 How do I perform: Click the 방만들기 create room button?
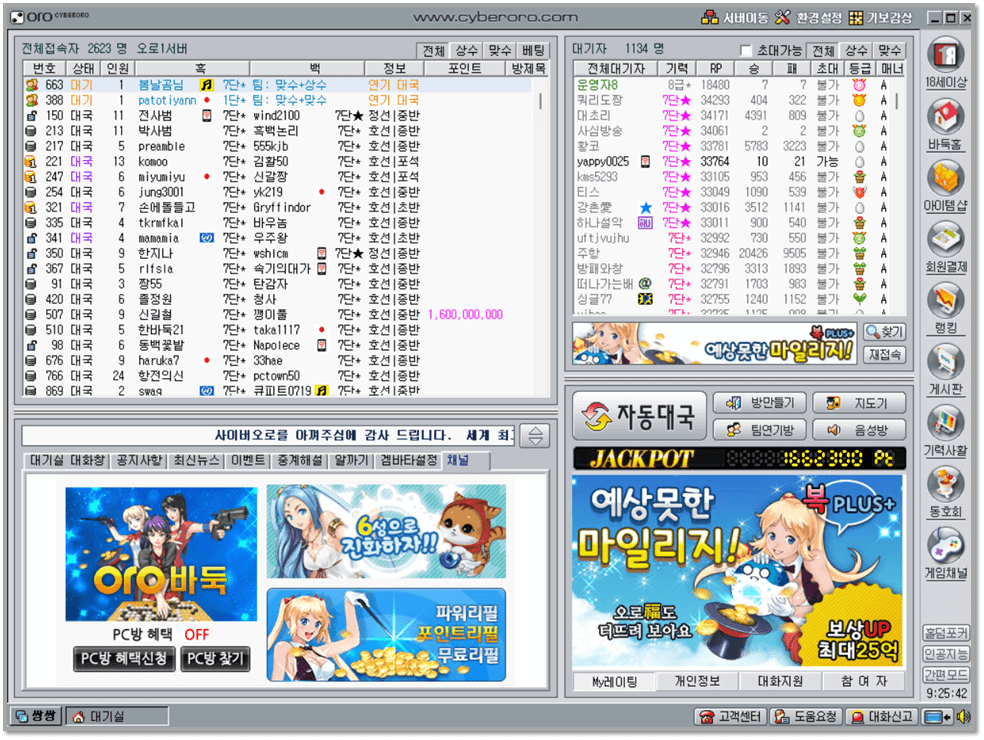click(759, 403)
